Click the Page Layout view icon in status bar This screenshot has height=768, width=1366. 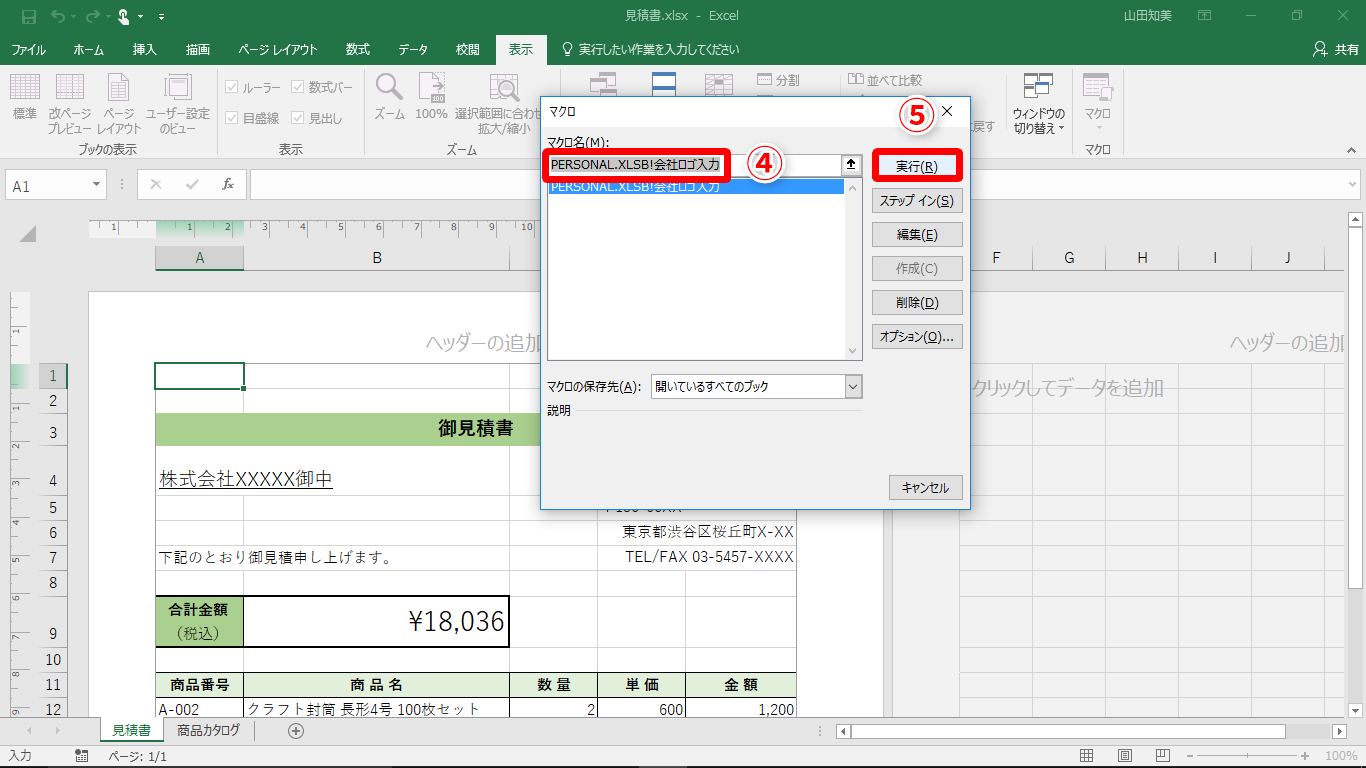point(1125,756)
